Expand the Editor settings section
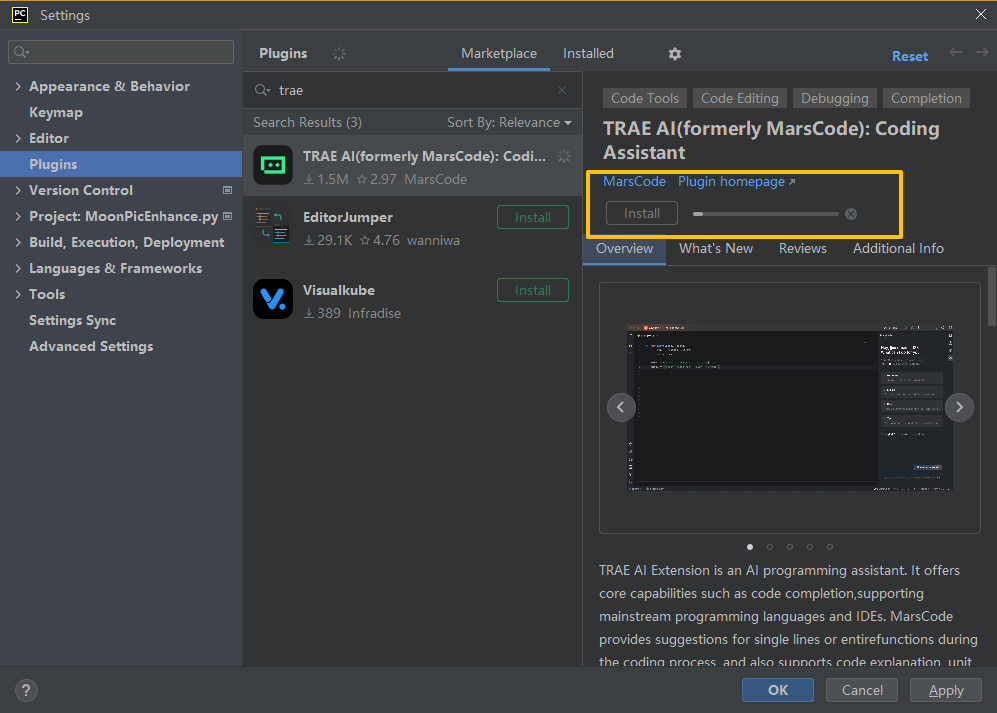This screenshot has width=997, height=713. [x=18, y=138]
